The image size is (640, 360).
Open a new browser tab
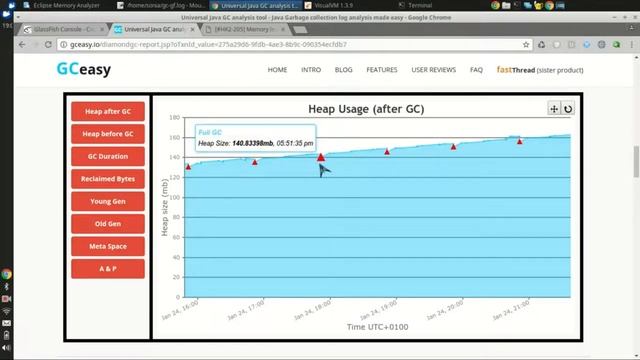coord(300,29)
